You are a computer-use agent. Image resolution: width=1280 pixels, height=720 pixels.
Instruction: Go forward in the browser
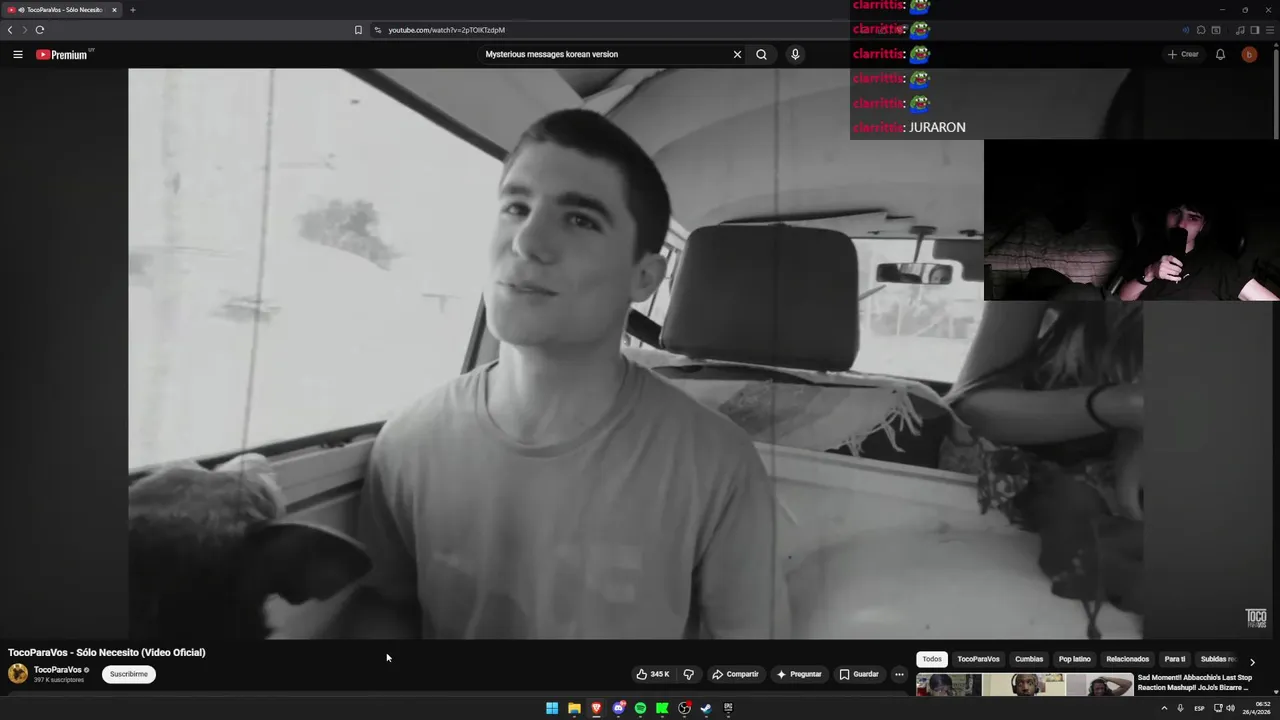pyautogui.click(x=25, y=30)
